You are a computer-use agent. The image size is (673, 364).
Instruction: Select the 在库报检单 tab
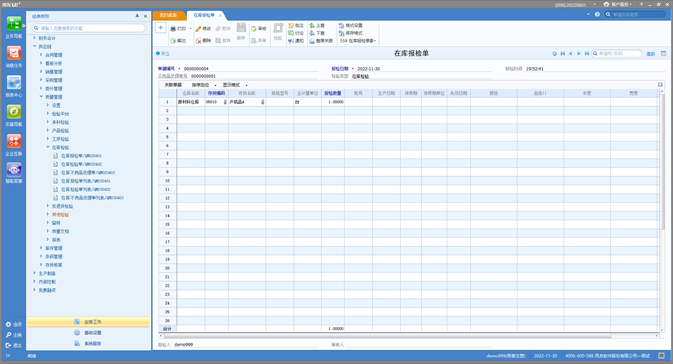204,15
